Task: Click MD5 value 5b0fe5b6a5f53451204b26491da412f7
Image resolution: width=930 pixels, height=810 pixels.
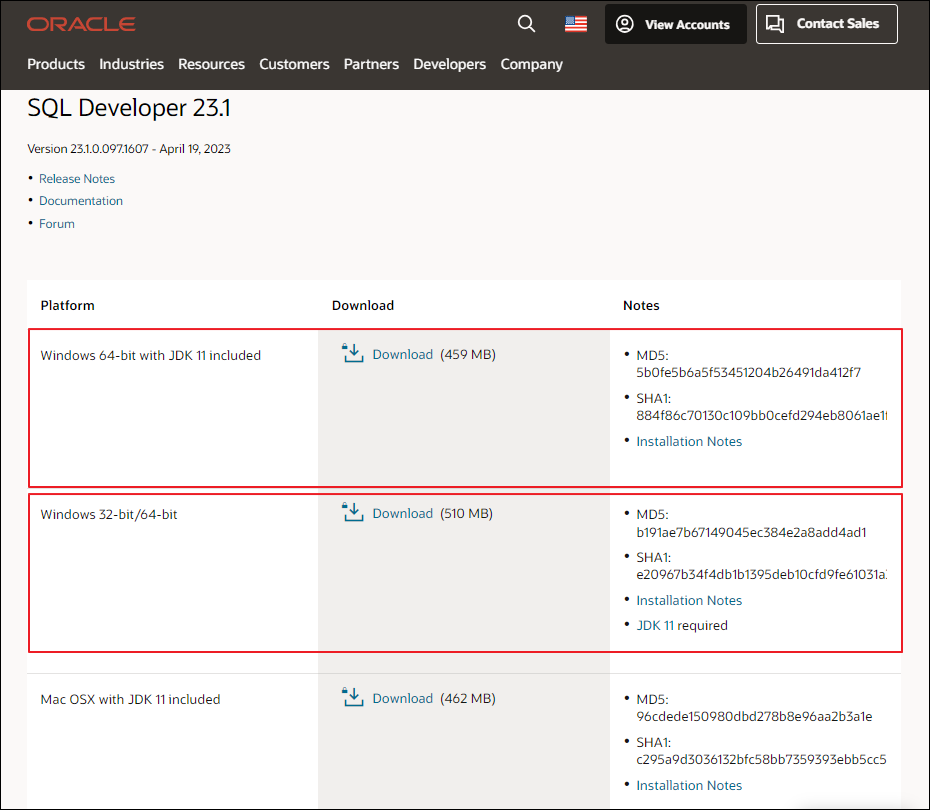Action: [x=749, y=372]
